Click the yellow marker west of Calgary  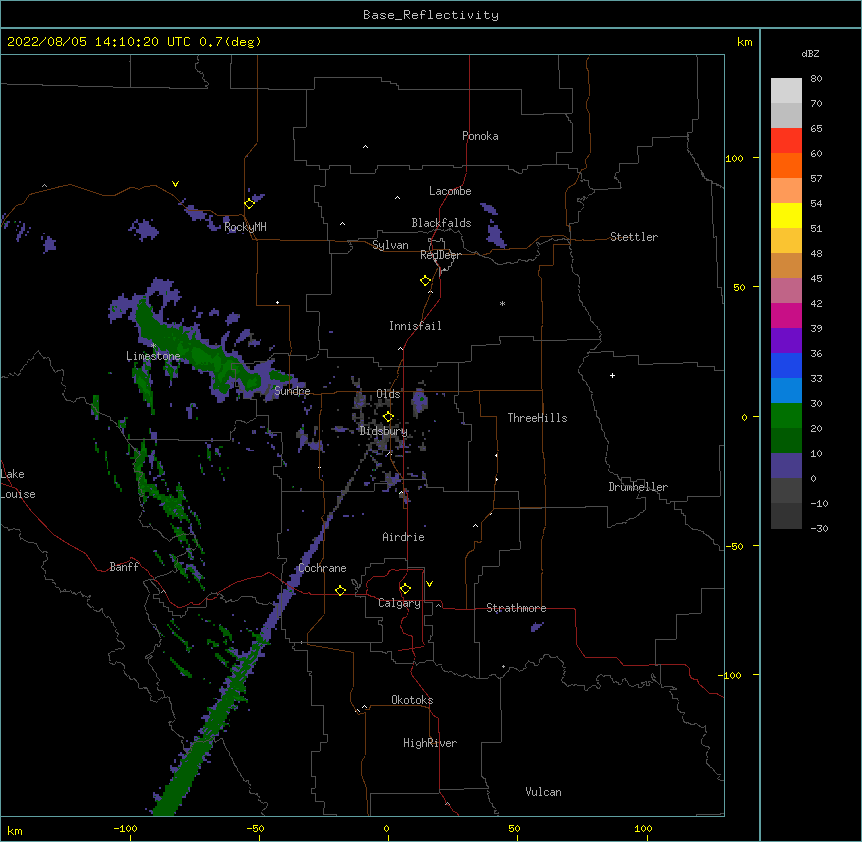340,590
